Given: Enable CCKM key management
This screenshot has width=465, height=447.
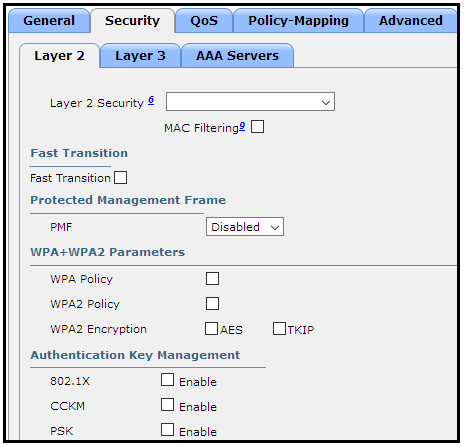Looking at the screenshot, I should click(x=167, y=405).
